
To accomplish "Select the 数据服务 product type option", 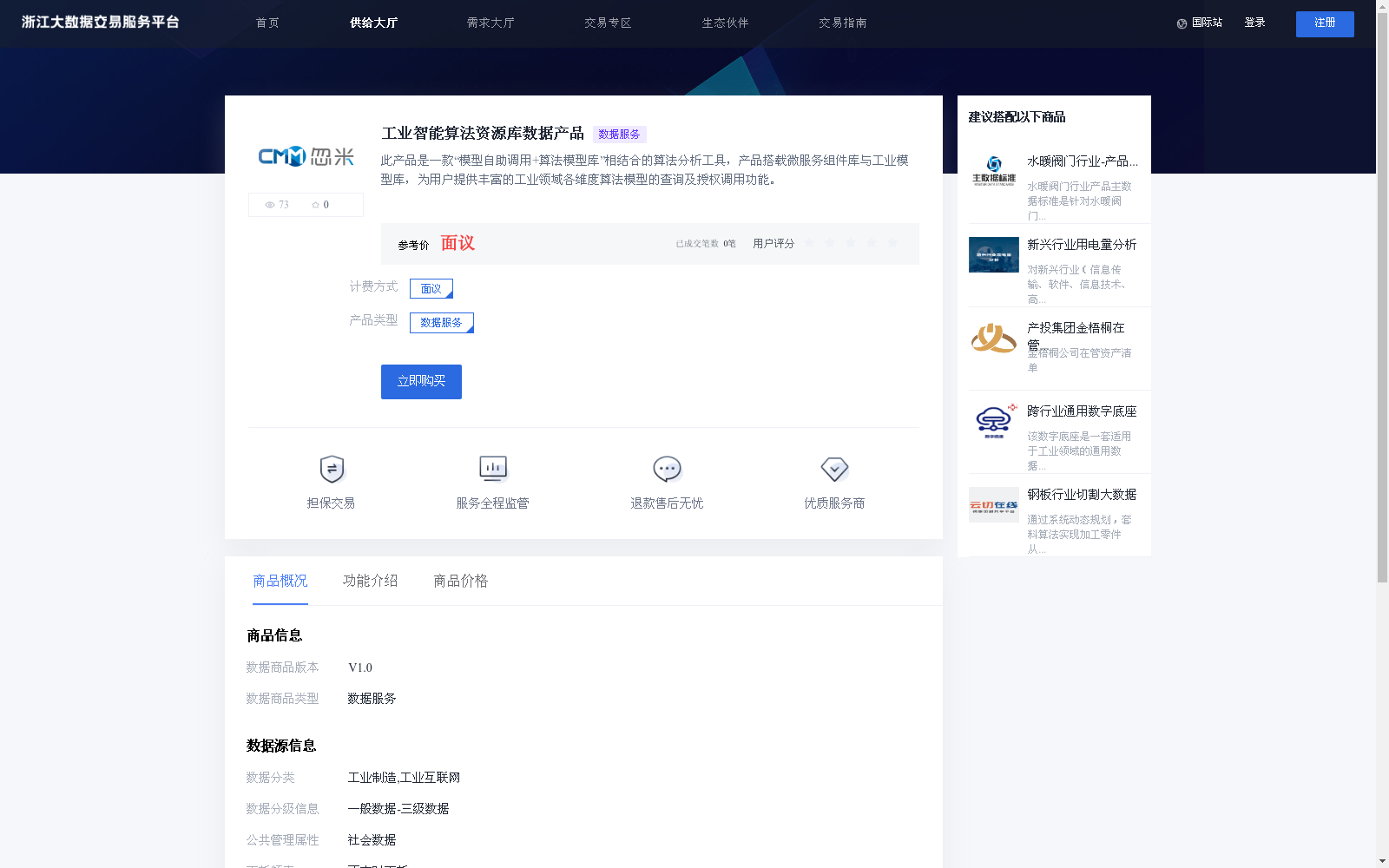I will coord(442,323).
